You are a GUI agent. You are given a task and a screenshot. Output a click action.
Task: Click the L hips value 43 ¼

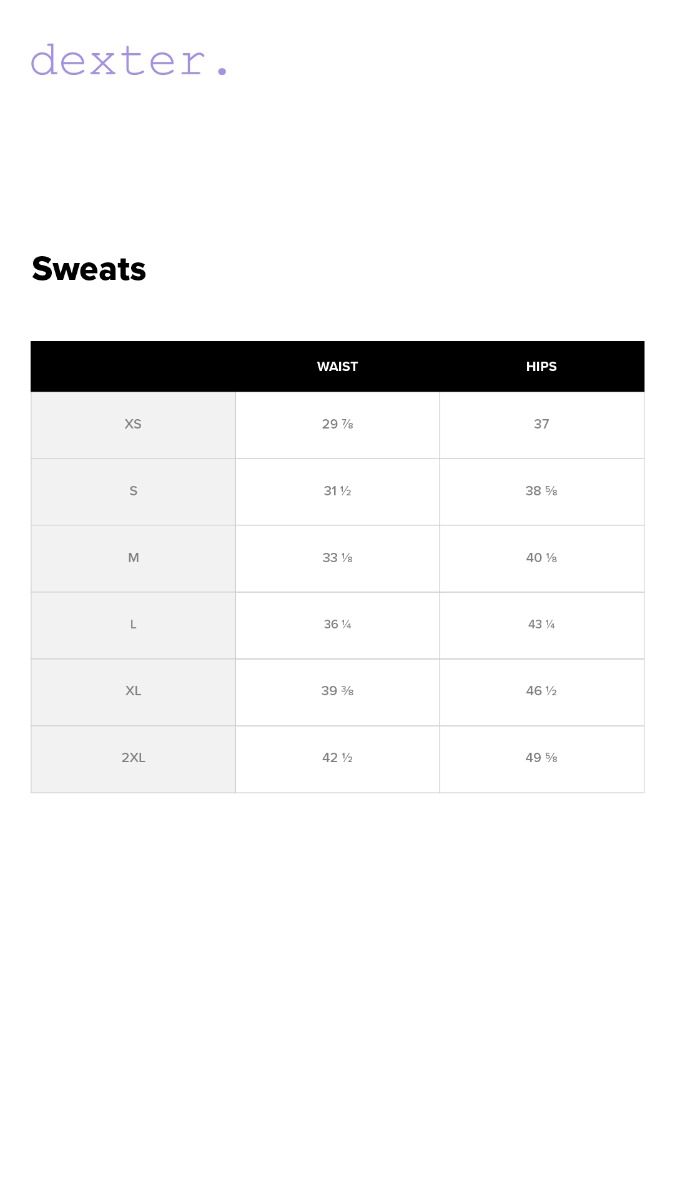[541, 625]
